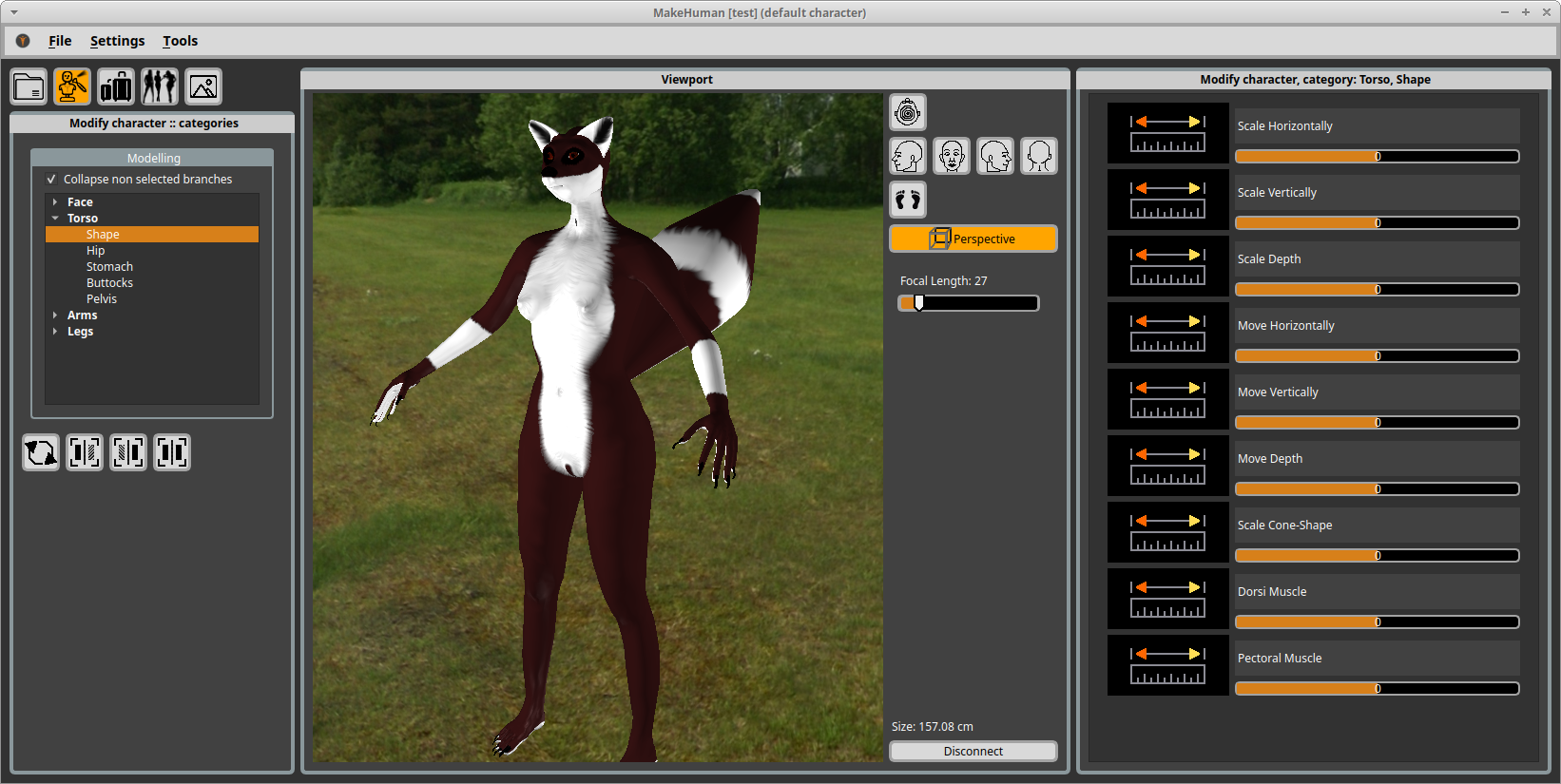This screenshot has width=1561, height=784.
Task: Click the top view head icon
Action: (x=908, y=113)
